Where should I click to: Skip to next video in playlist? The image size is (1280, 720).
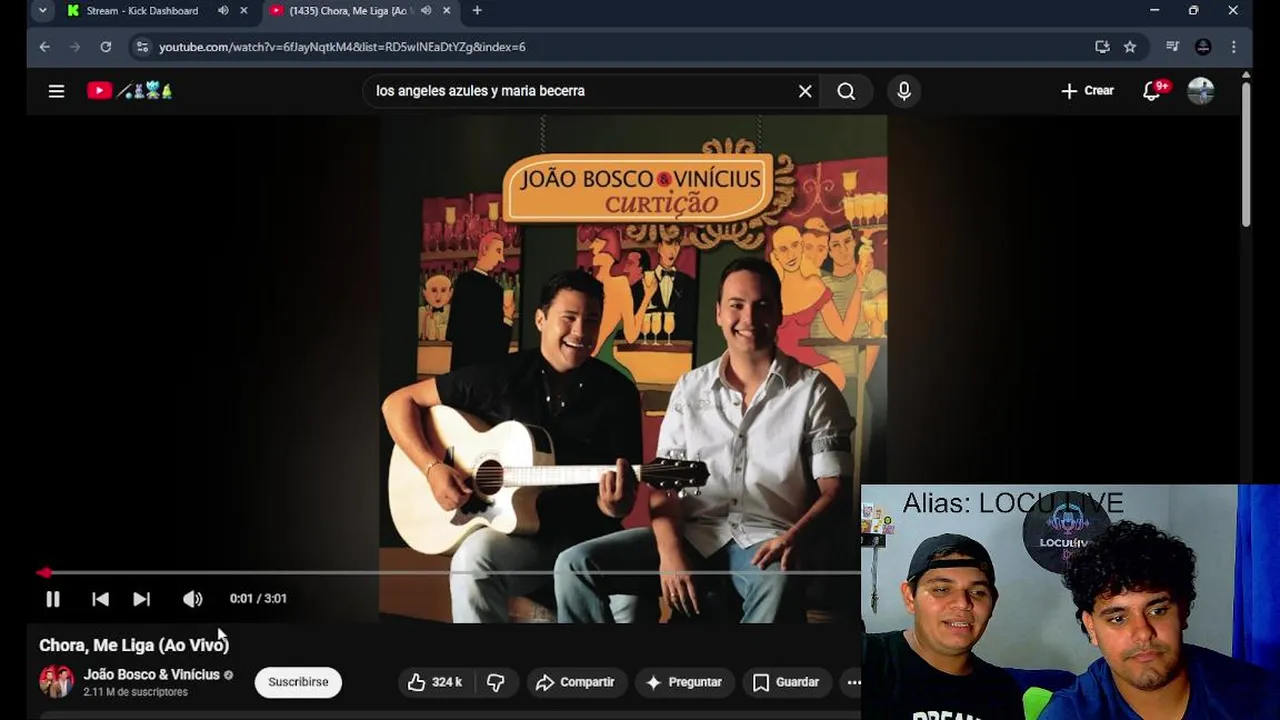pyautogui.click(x=141, y=599)
